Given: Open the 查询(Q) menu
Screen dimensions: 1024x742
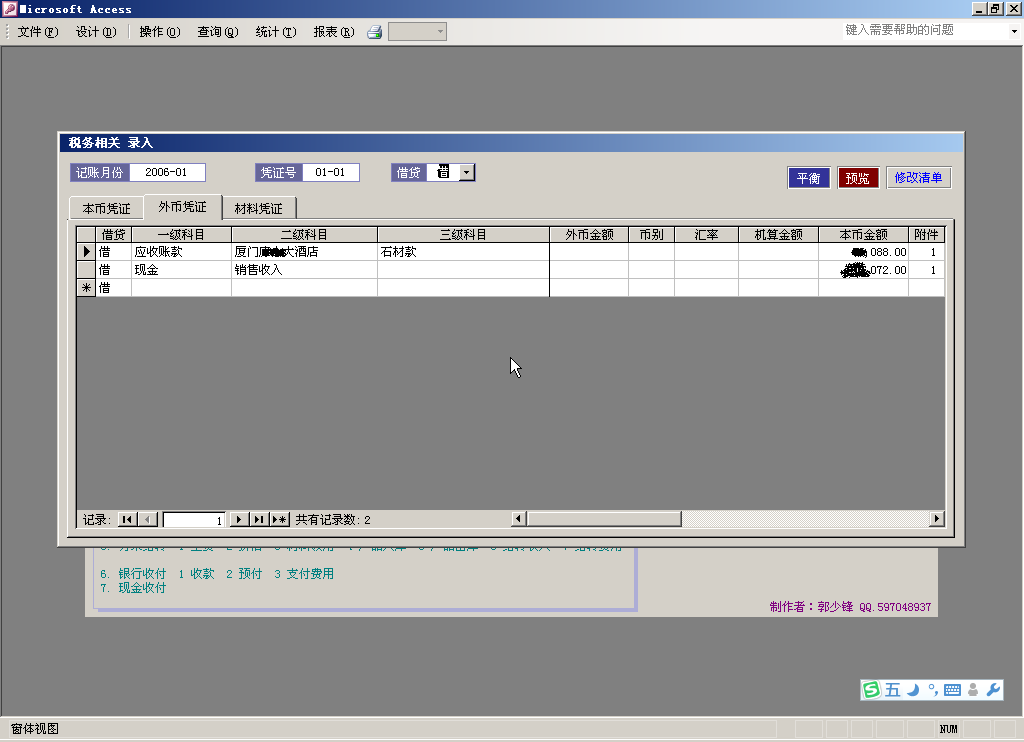Looking at the screenshot, I should tap(217, 32).
